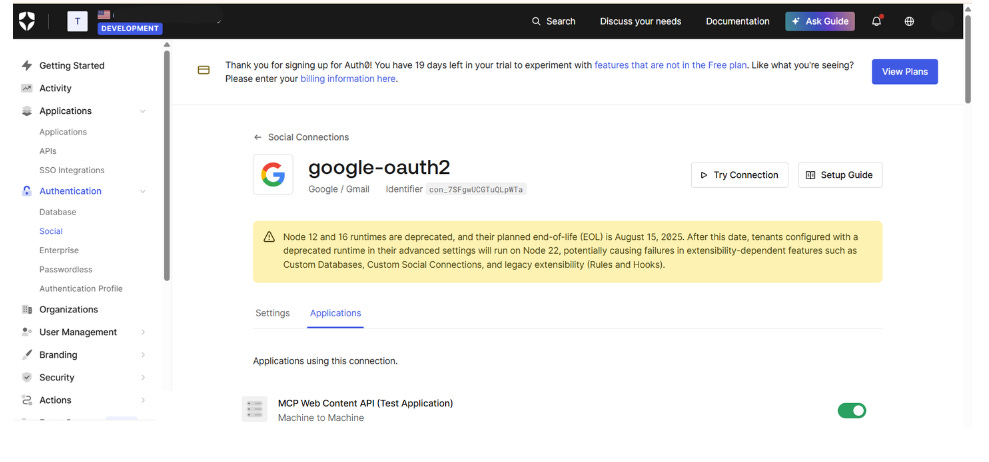
Task: Click the Google logo thumbnail
Action: (x=273, y=175)
